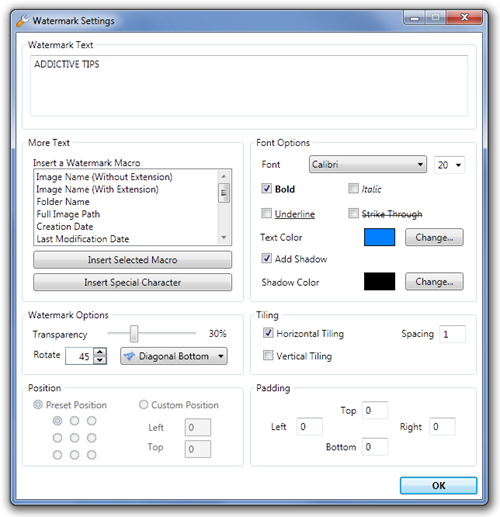Click Insert Special Character button
This screenshot has width=500, height=517.
coord(132,282)
